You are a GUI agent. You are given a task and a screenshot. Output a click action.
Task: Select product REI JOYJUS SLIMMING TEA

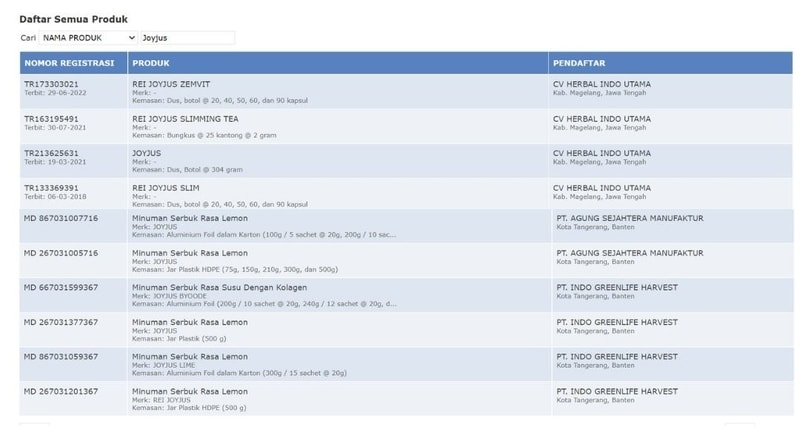[185, 119]
